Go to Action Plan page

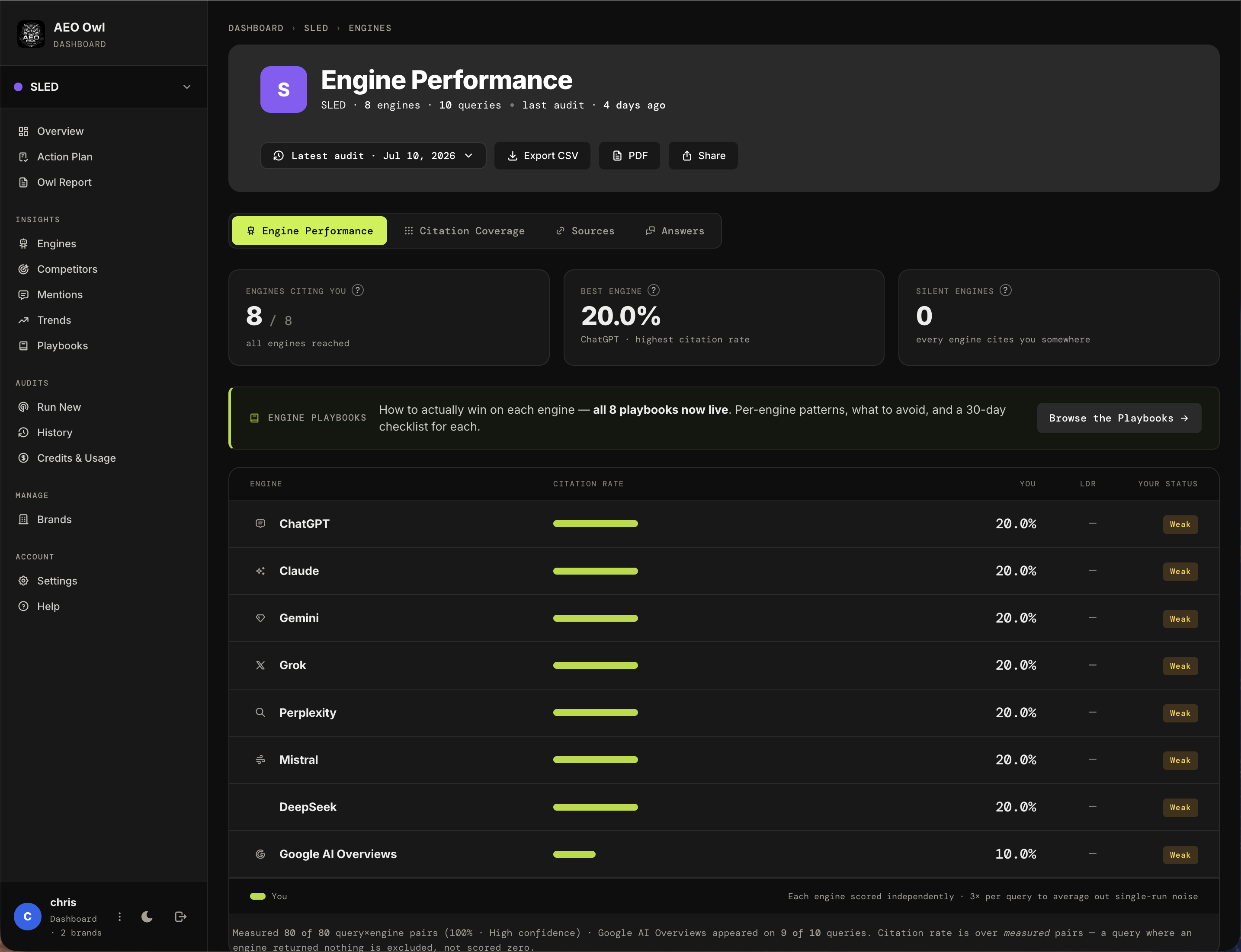64,157
